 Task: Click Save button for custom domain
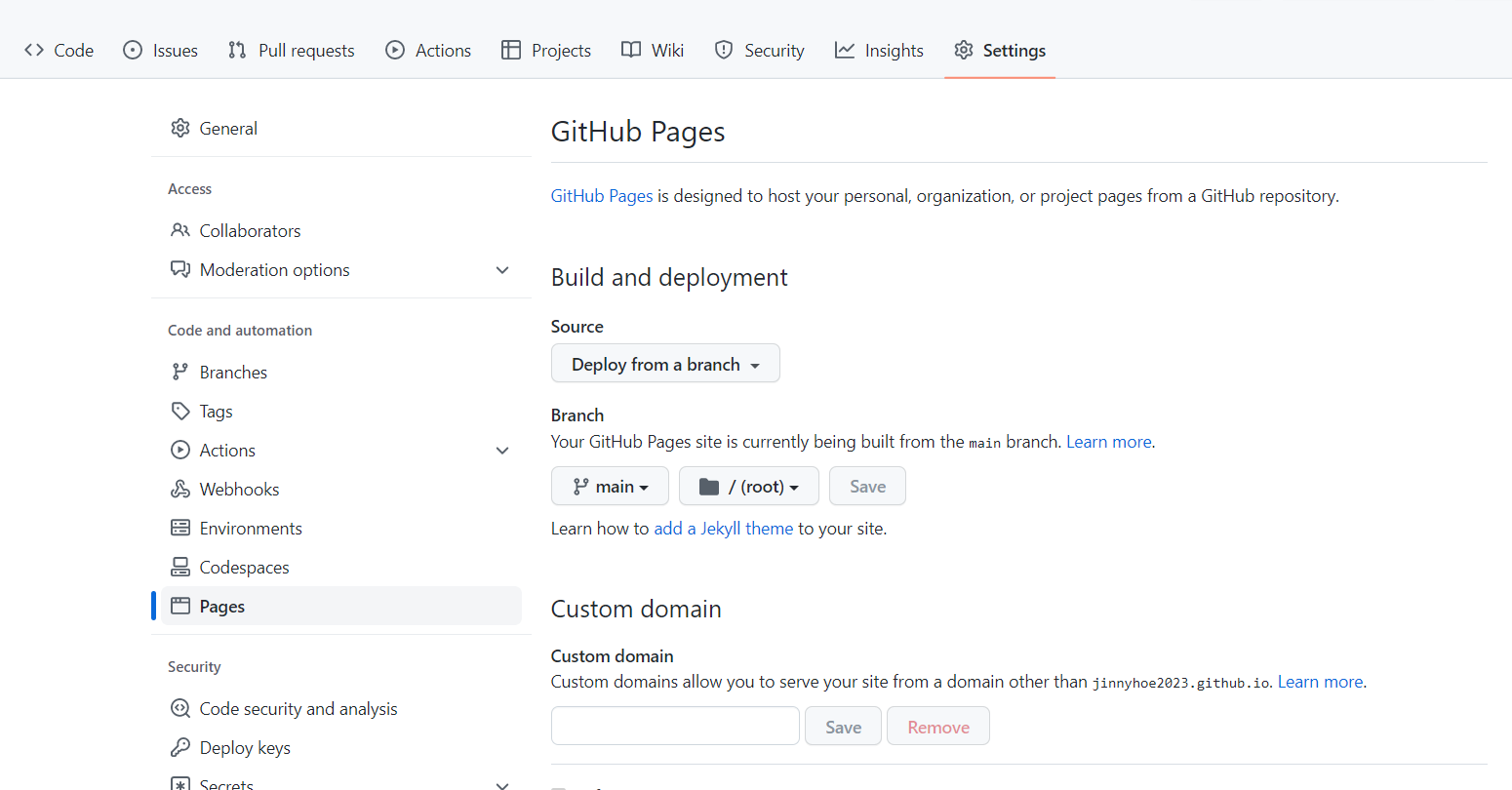[843, 726]
